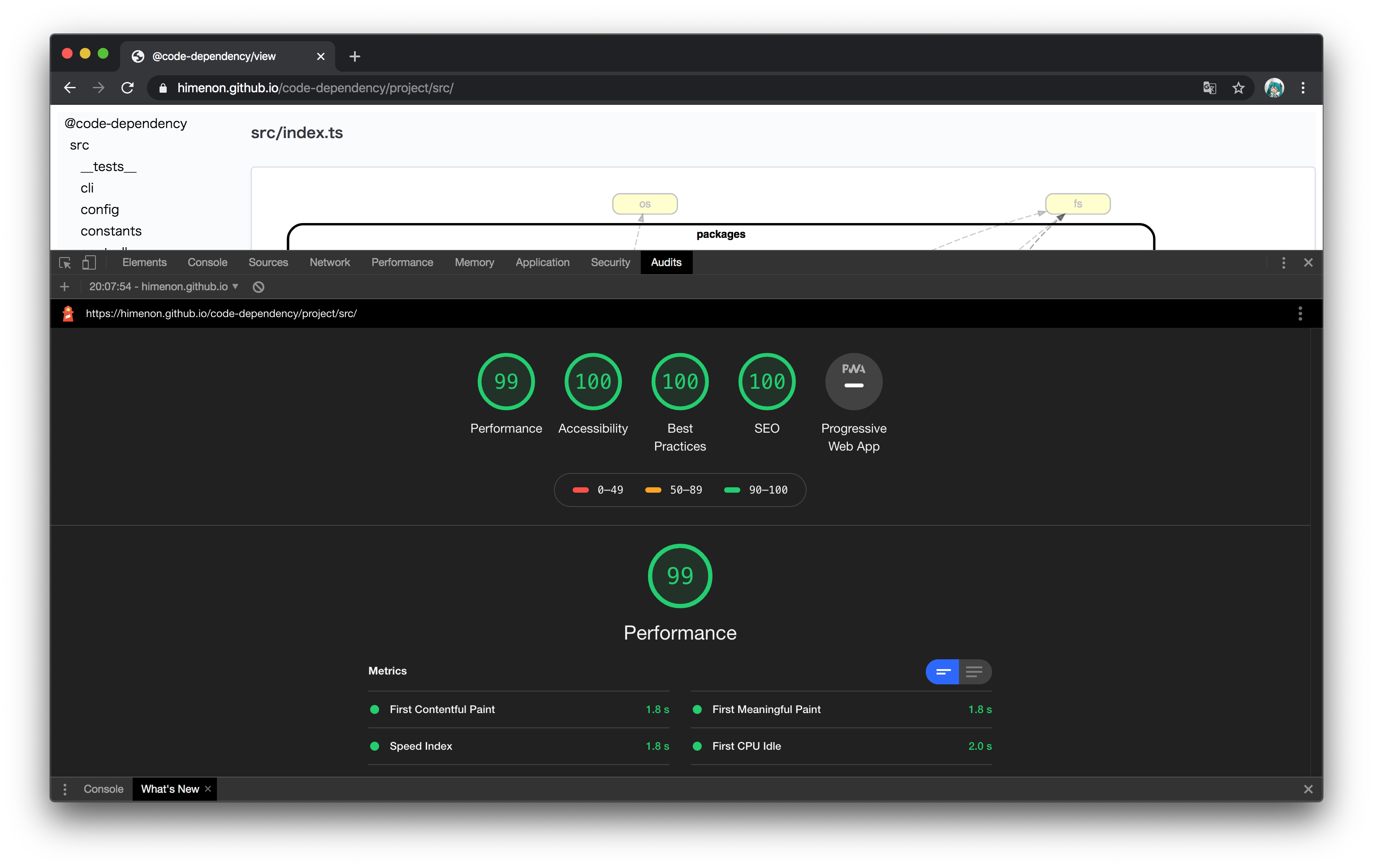Switch to the Network tab
This screenshot has width=1373, height=868.
point(329,263)
